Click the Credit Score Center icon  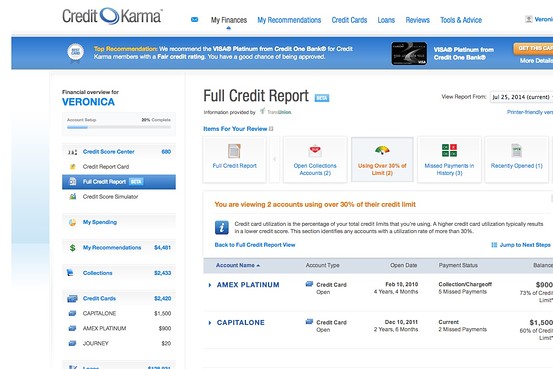(72, 152)
